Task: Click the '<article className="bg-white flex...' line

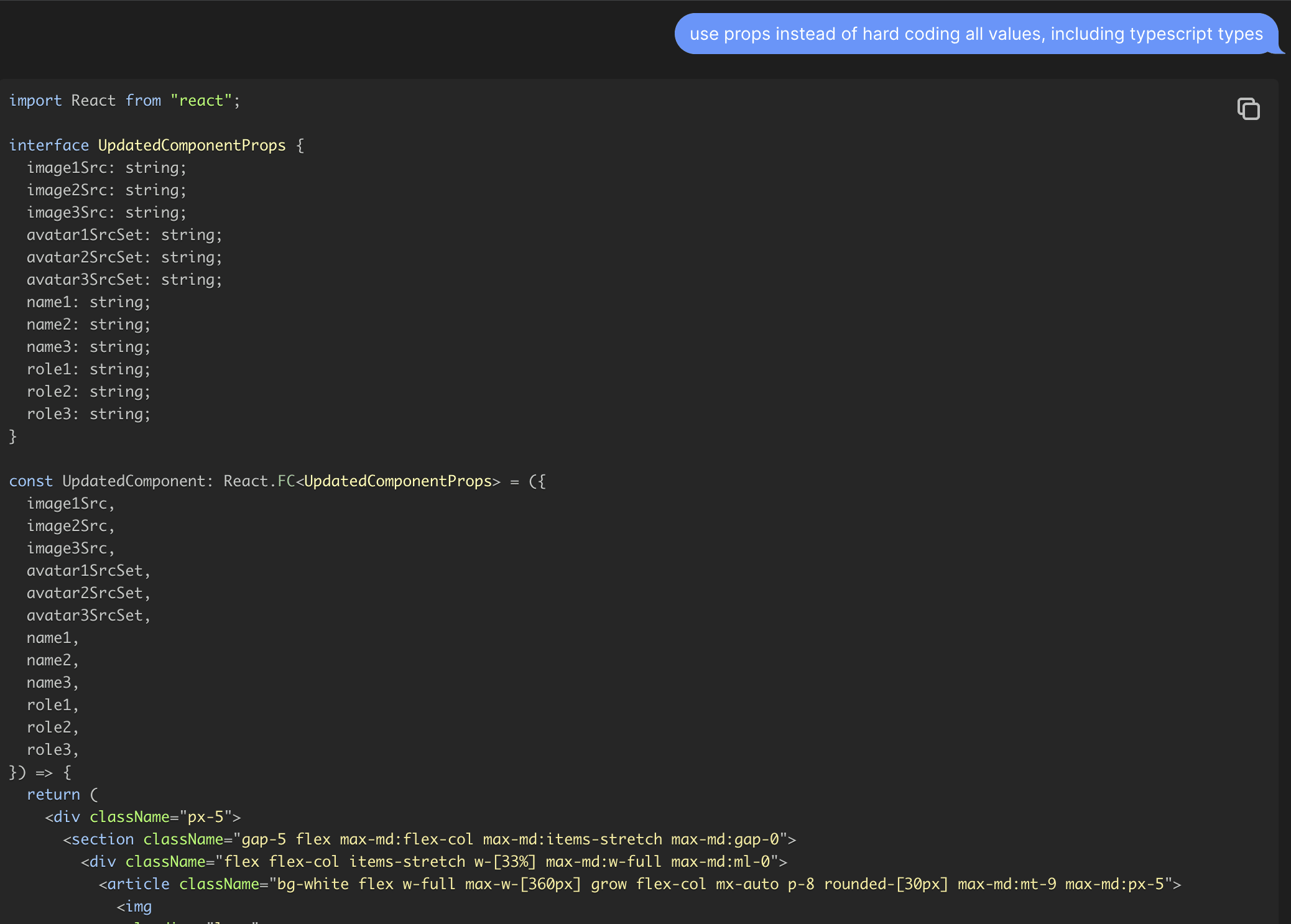Action: pos(640,884)
